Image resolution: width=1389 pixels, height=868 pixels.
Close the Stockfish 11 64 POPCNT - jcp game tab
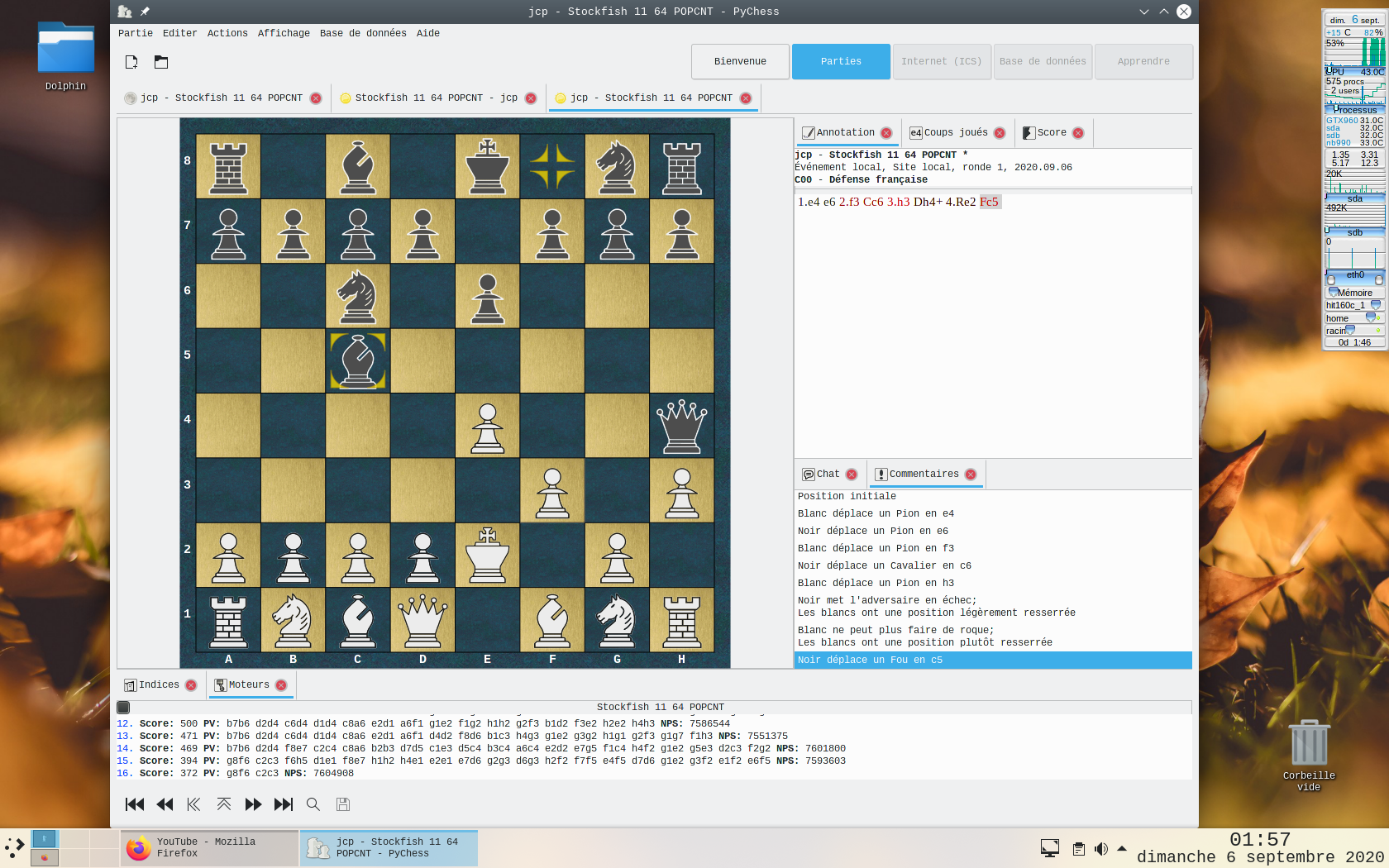click(531, 98)
